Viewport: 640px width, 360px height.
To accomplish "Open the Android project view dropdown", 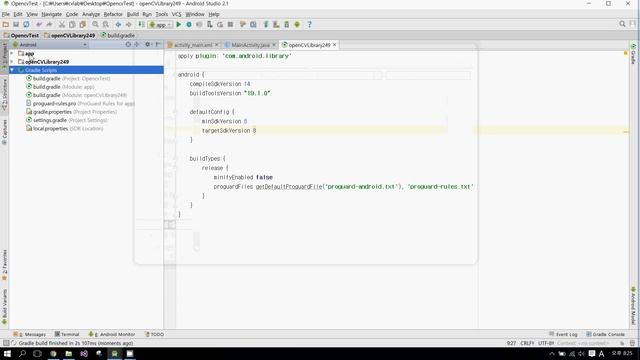I will pyautogui.click(x=50, y=44).
